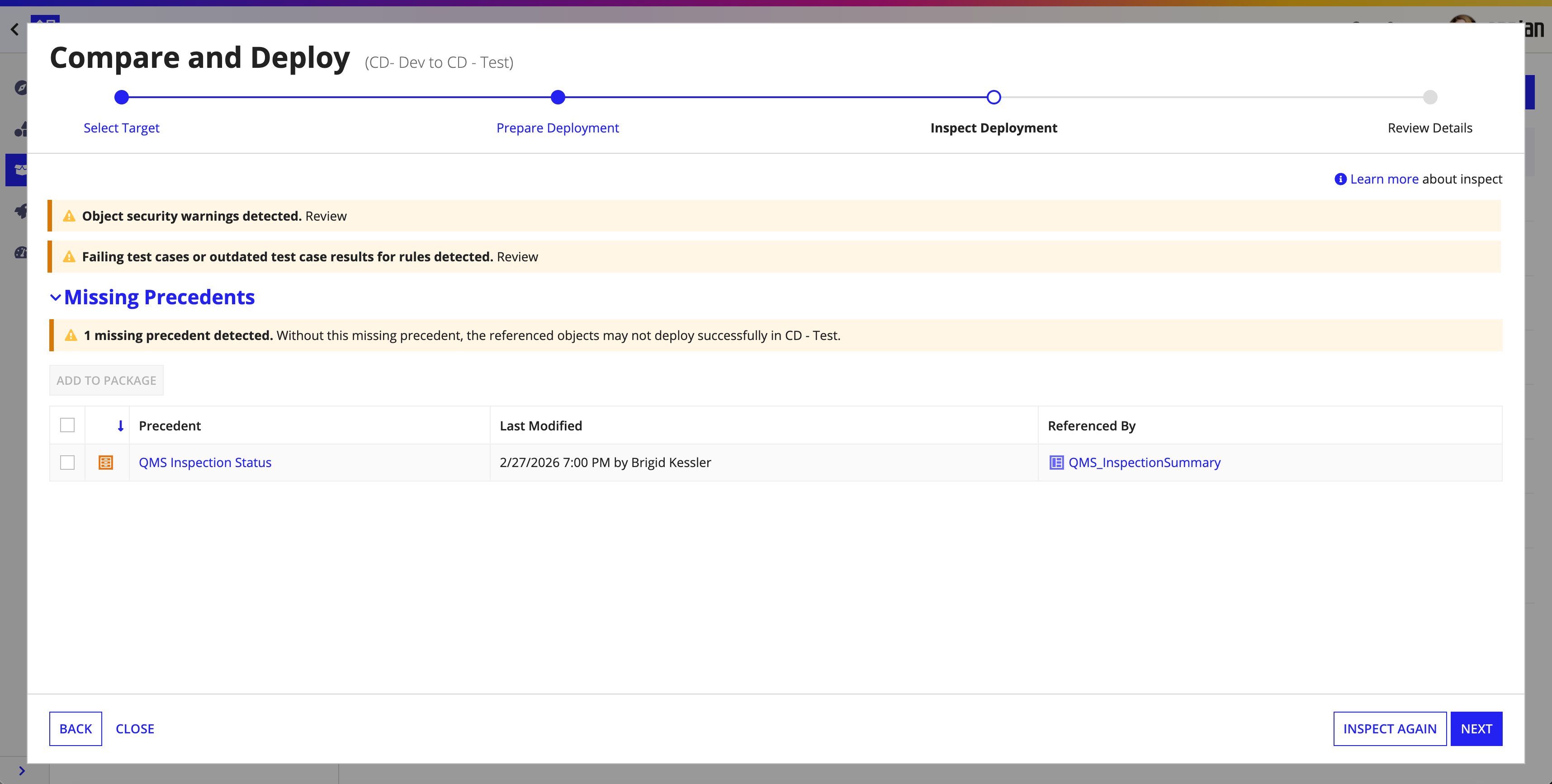The width and height of the screenshot is (1552, 784).
Task: Click the Last Modified column header
Action: point(540,426)
